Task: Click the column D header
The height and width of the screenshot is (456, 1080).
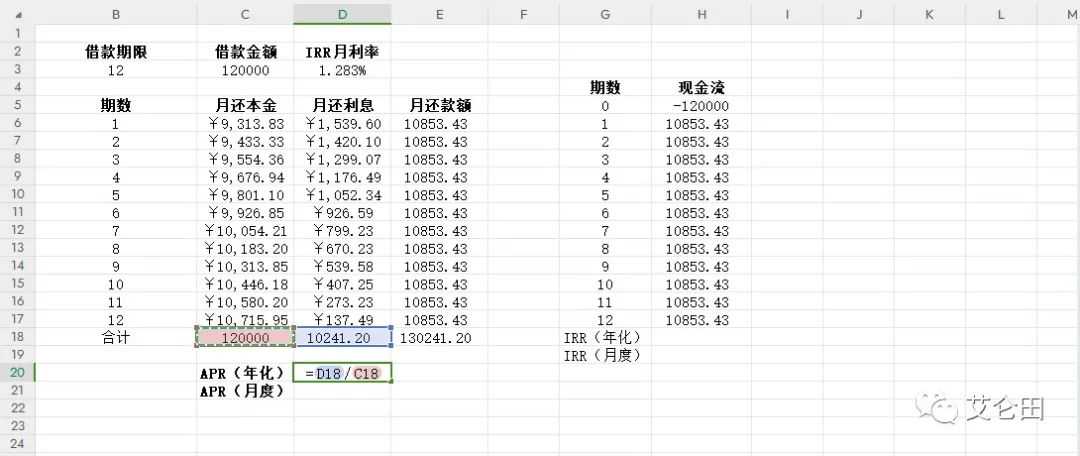Action: pos(342,14)
